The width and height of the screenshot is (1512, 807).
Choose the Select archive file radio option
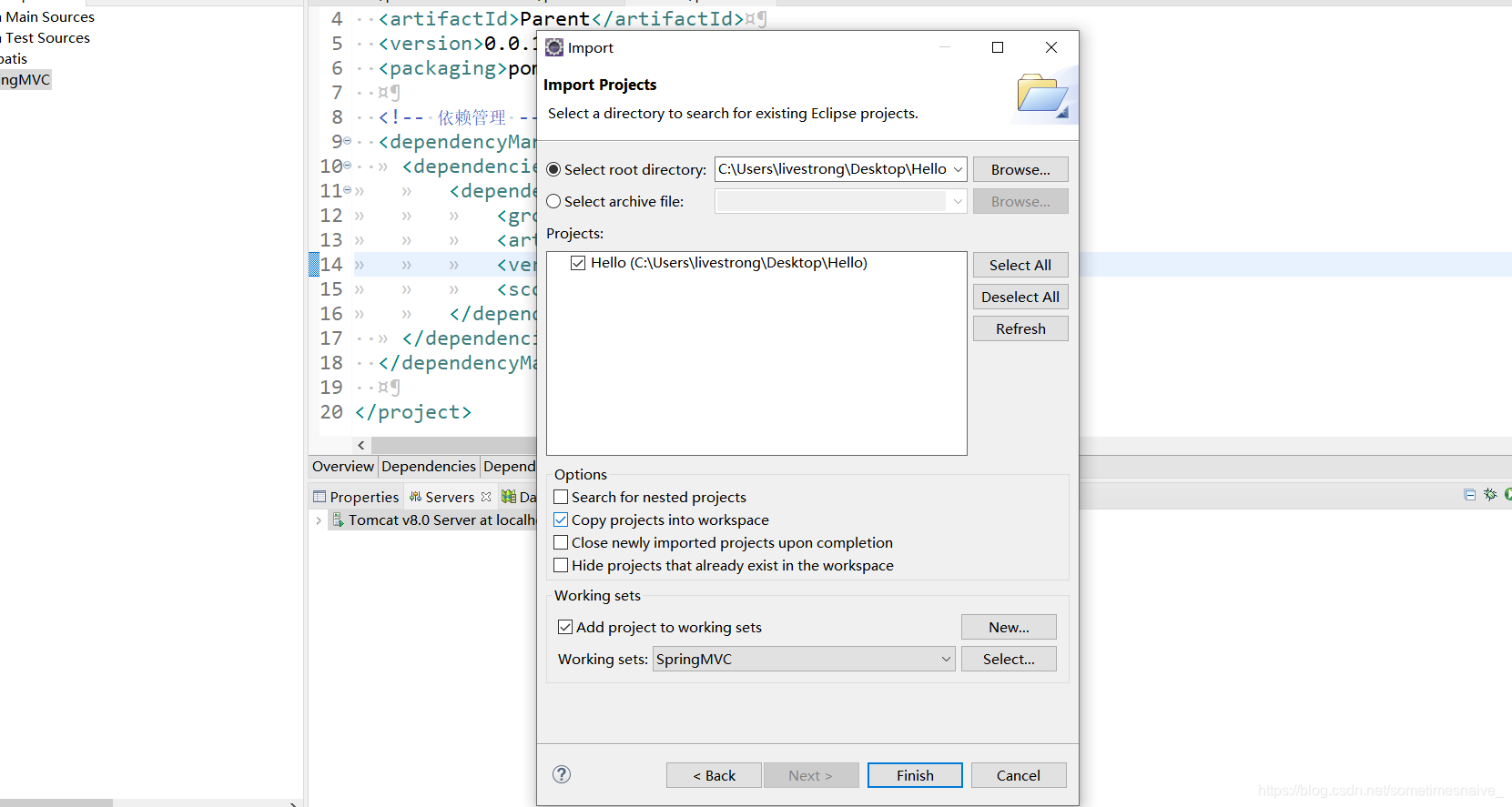pyautogui.click(x=553, y=201)
